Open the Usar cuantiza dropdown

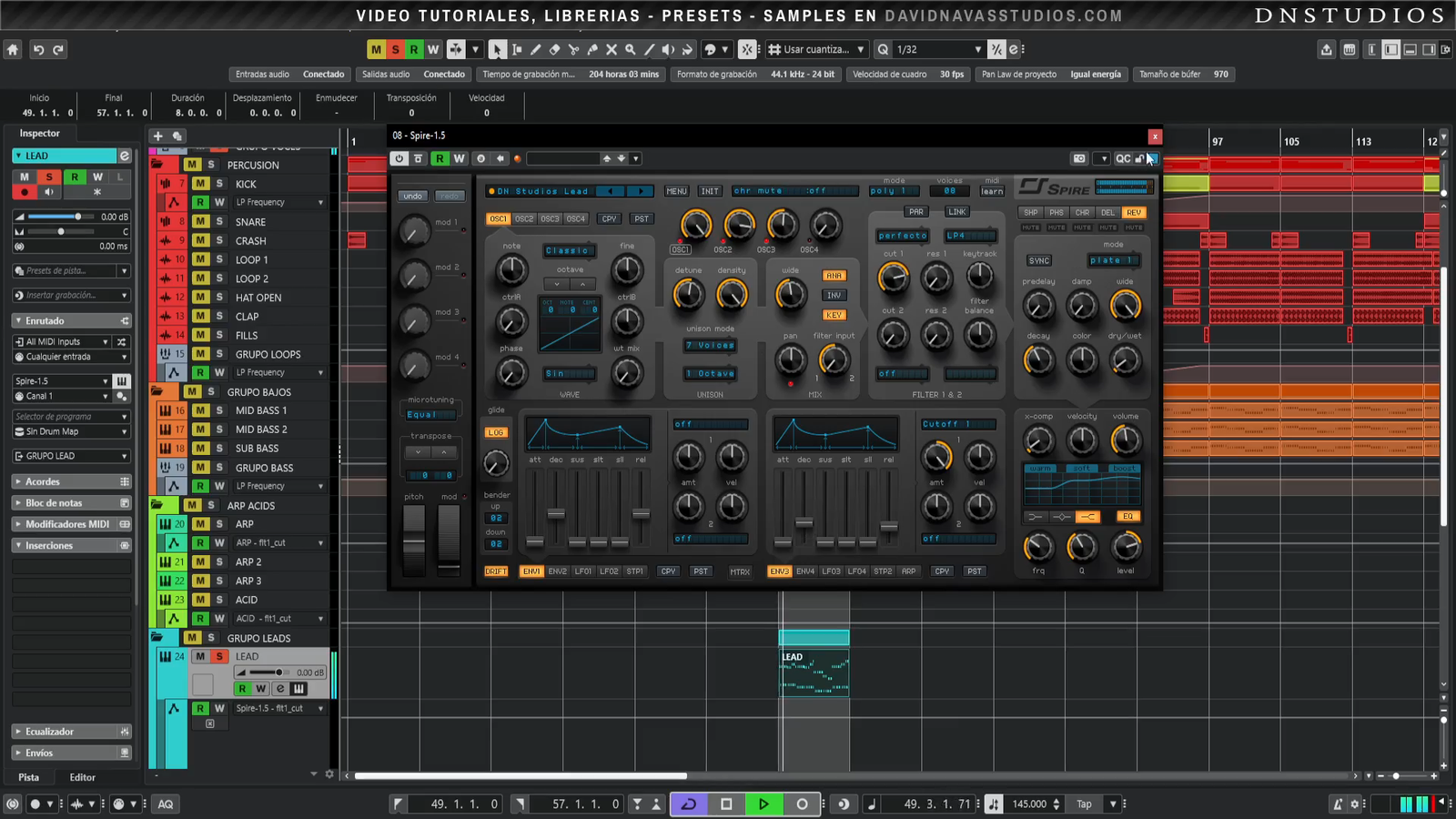[817, 49]
